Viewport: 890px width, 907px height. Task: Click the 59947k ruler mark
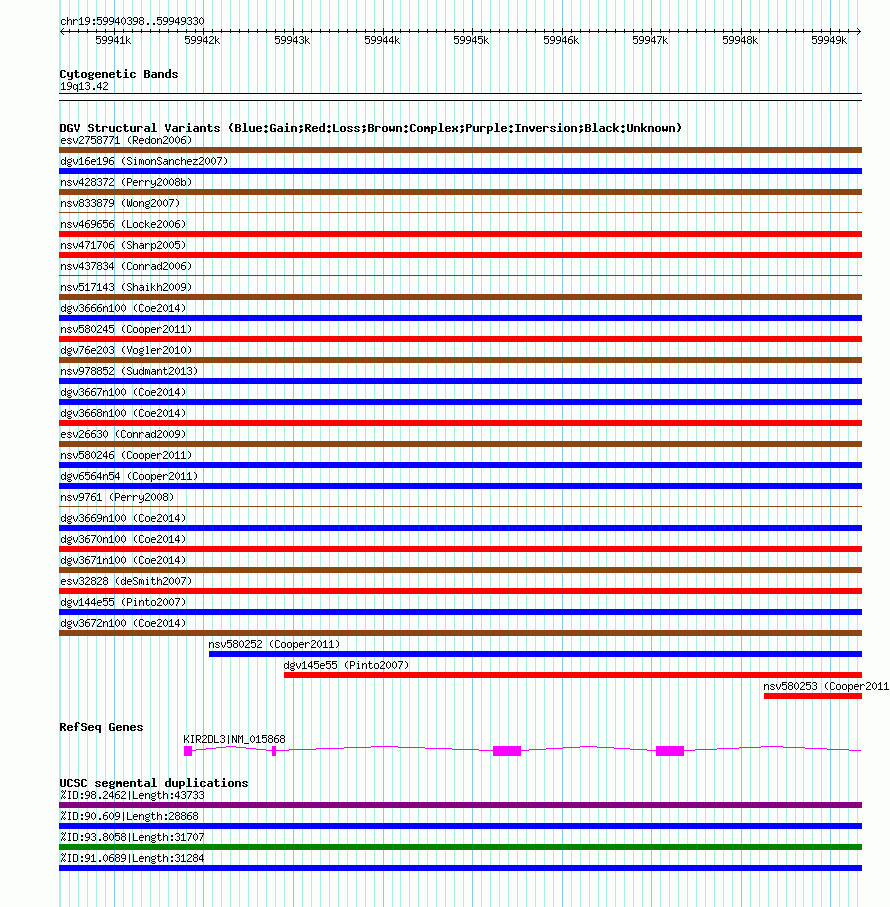650,40
